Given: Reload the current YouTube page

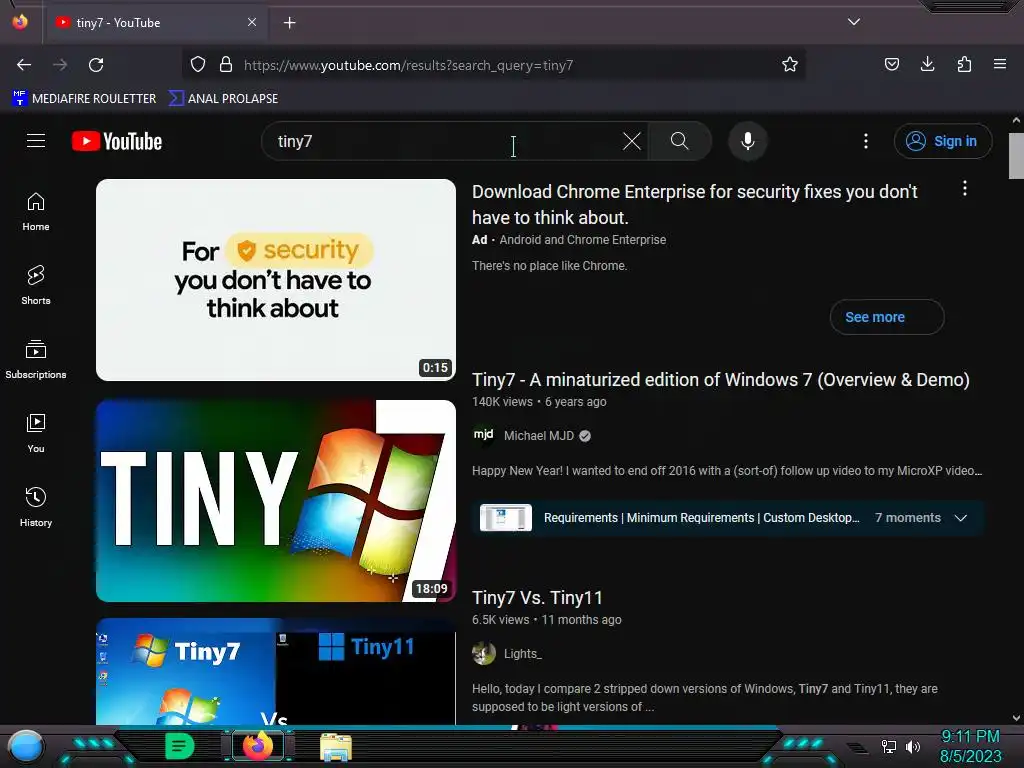Looking at the screenshot, I should pyautogui.click(x=96, y=65).
